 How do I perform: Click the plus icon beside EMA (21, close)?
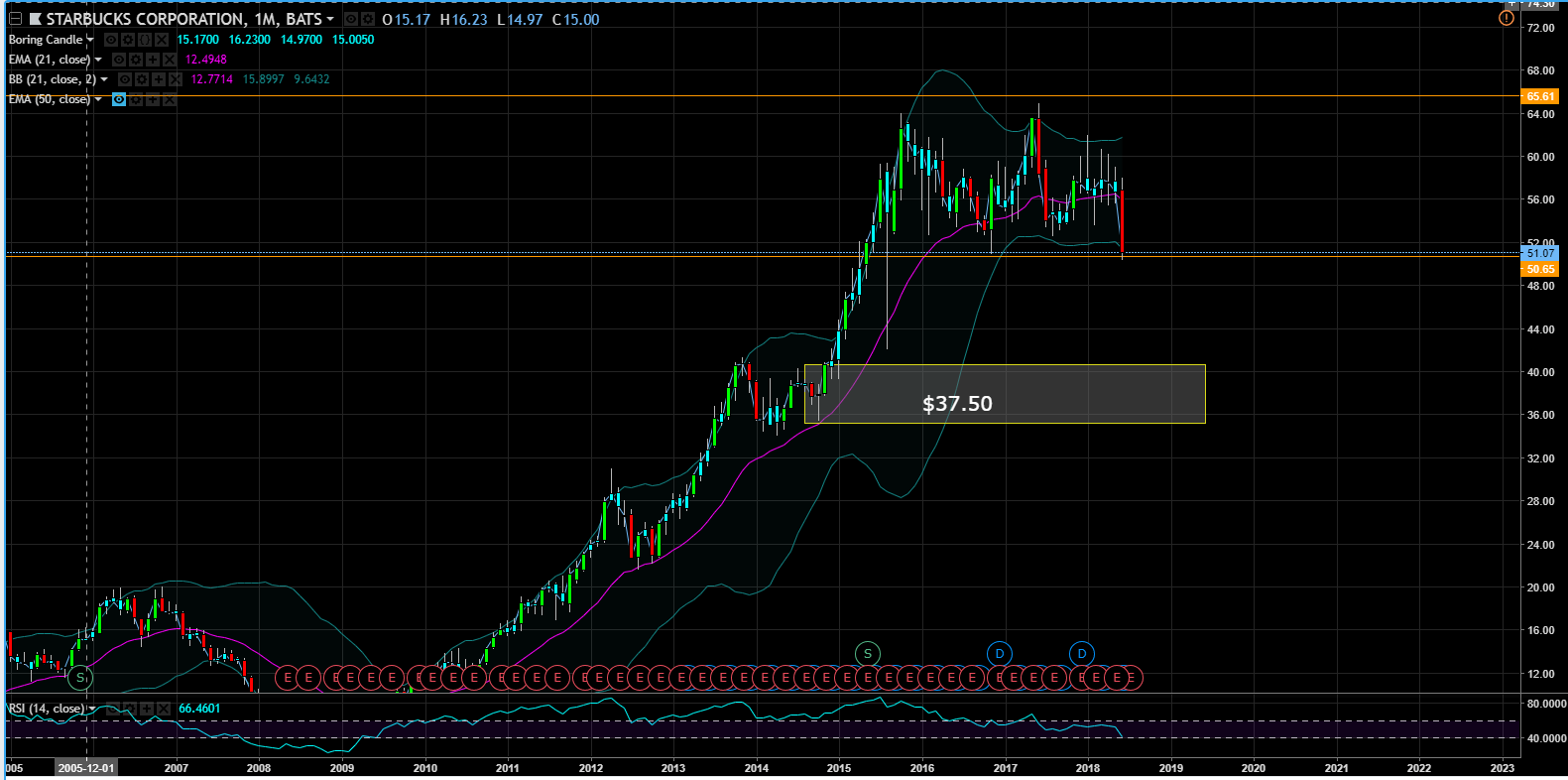(x=153, y=60)
